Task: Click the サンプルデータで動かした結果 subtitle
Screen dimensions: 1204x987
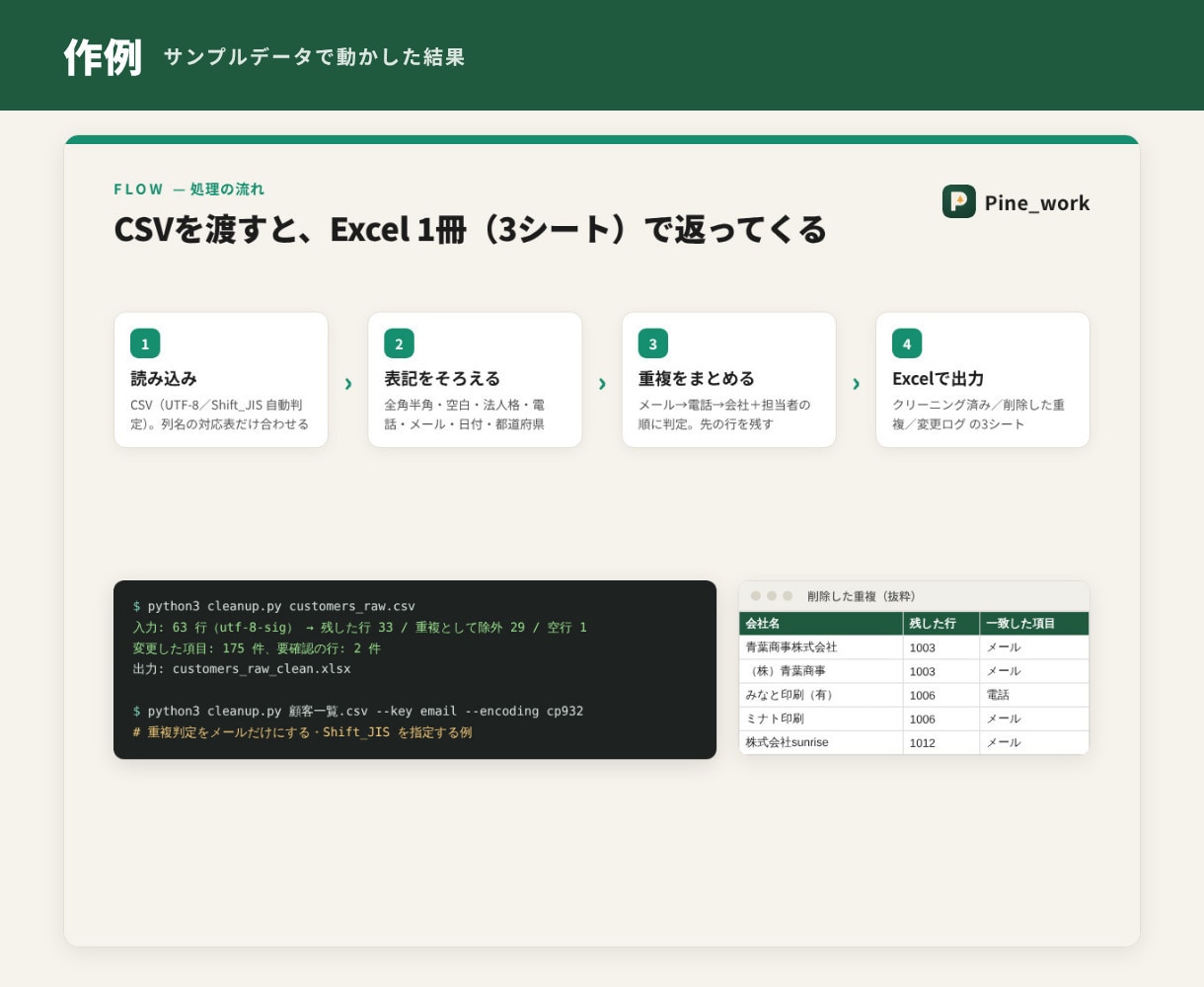Action: (x=314, y=56)
